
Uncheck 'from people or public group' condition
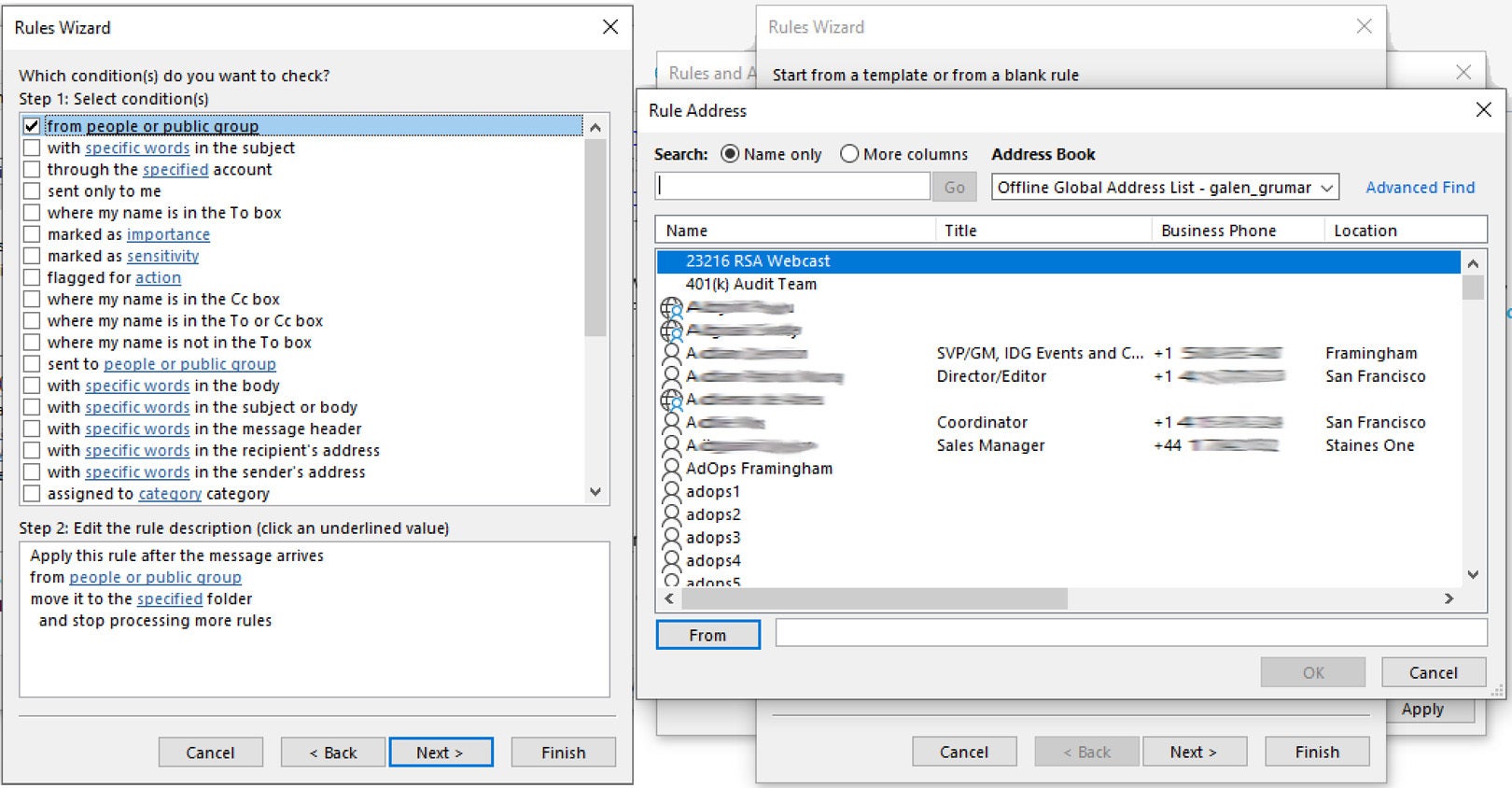pyautogui.click(x=32, y=126)
